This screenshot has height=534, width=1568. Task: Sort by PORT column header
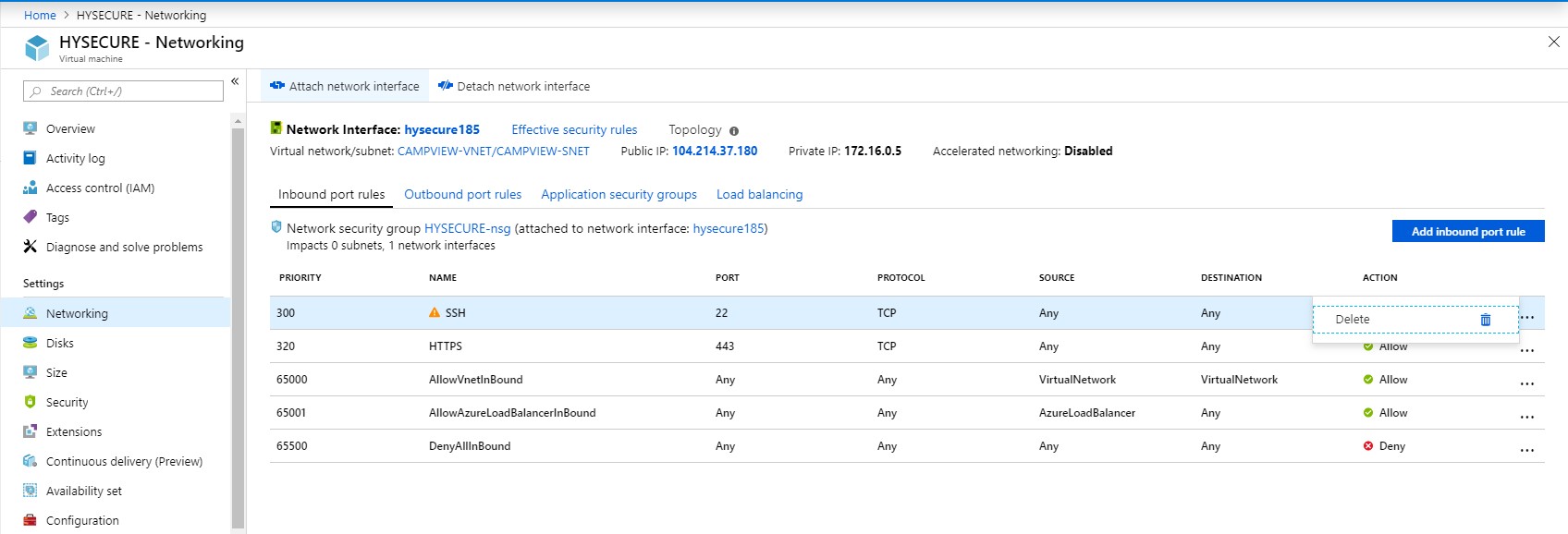728,277
